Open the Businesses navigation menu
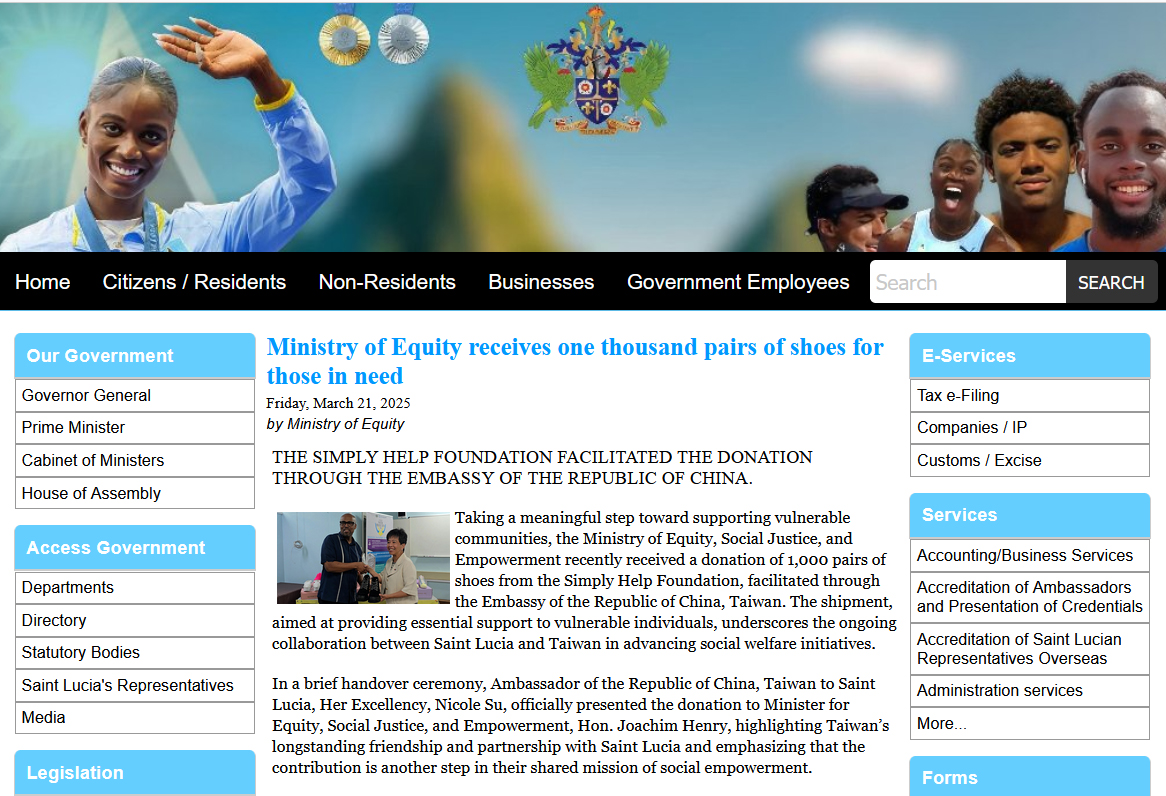The width and height of the screenshot is (1166, 796). click(541, 282)
